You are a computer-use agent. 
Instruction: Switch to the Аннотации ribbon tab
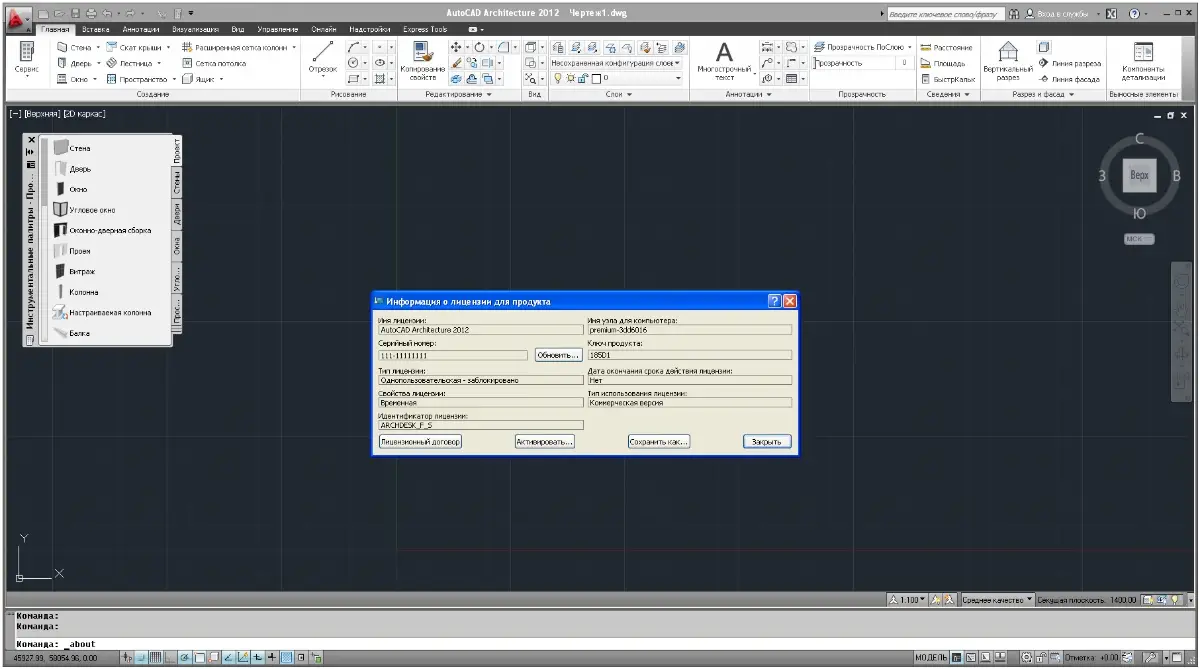pyautogui.click(x=143, y=30)
